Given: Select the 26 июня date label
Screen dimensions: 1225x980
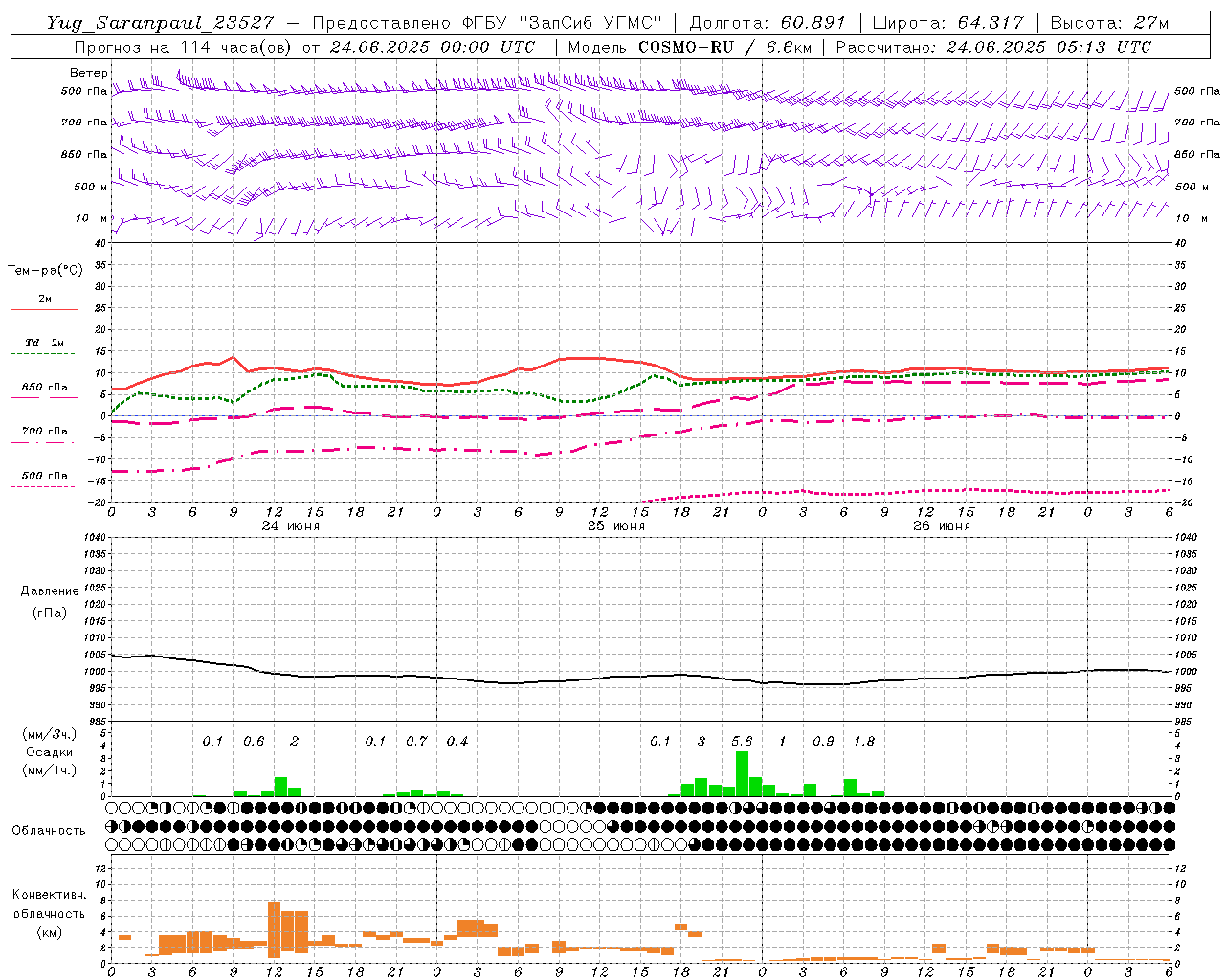Looking at the screenshot, I should [942, 526].
